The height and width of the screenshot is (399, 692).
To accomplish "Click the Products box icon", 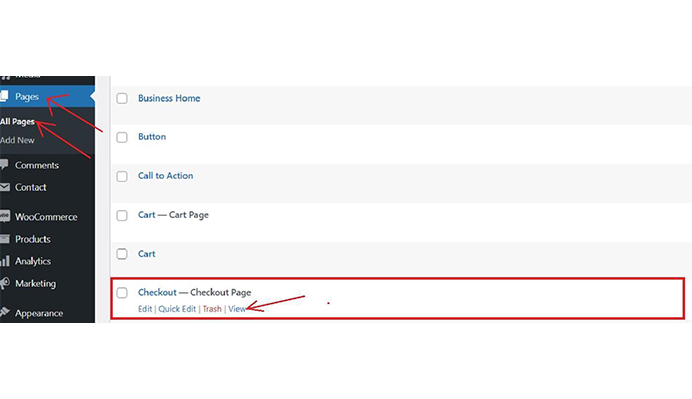I will [4, 239].
